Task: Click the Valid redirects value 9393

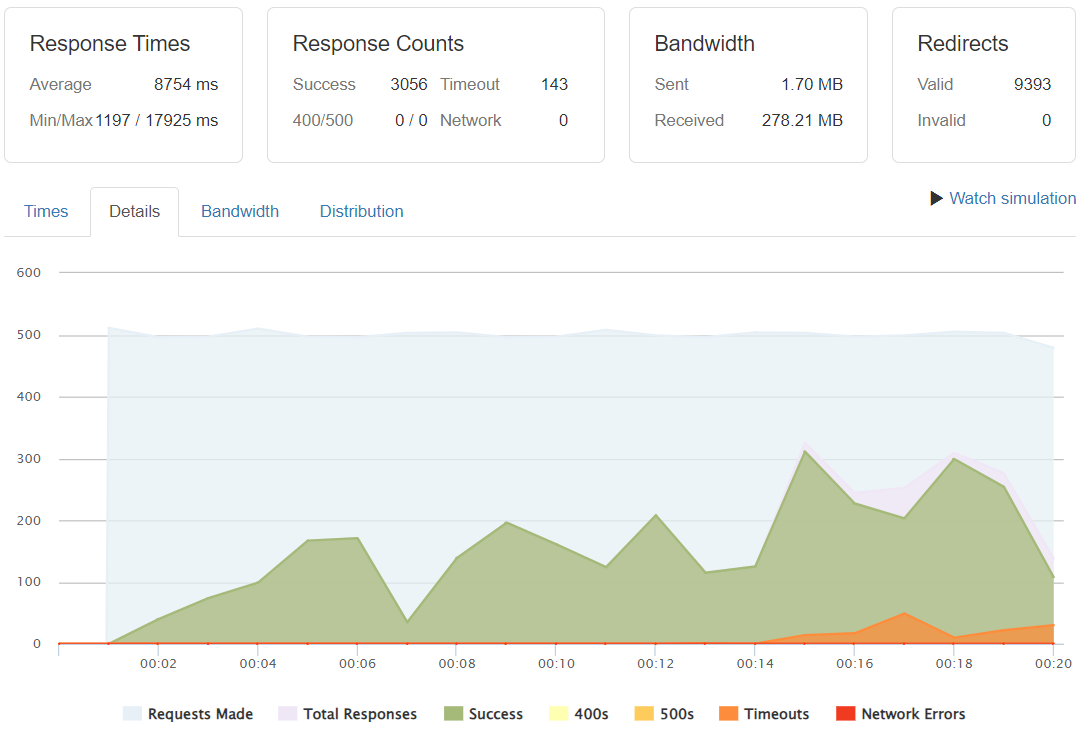Action: (1032, 84)
